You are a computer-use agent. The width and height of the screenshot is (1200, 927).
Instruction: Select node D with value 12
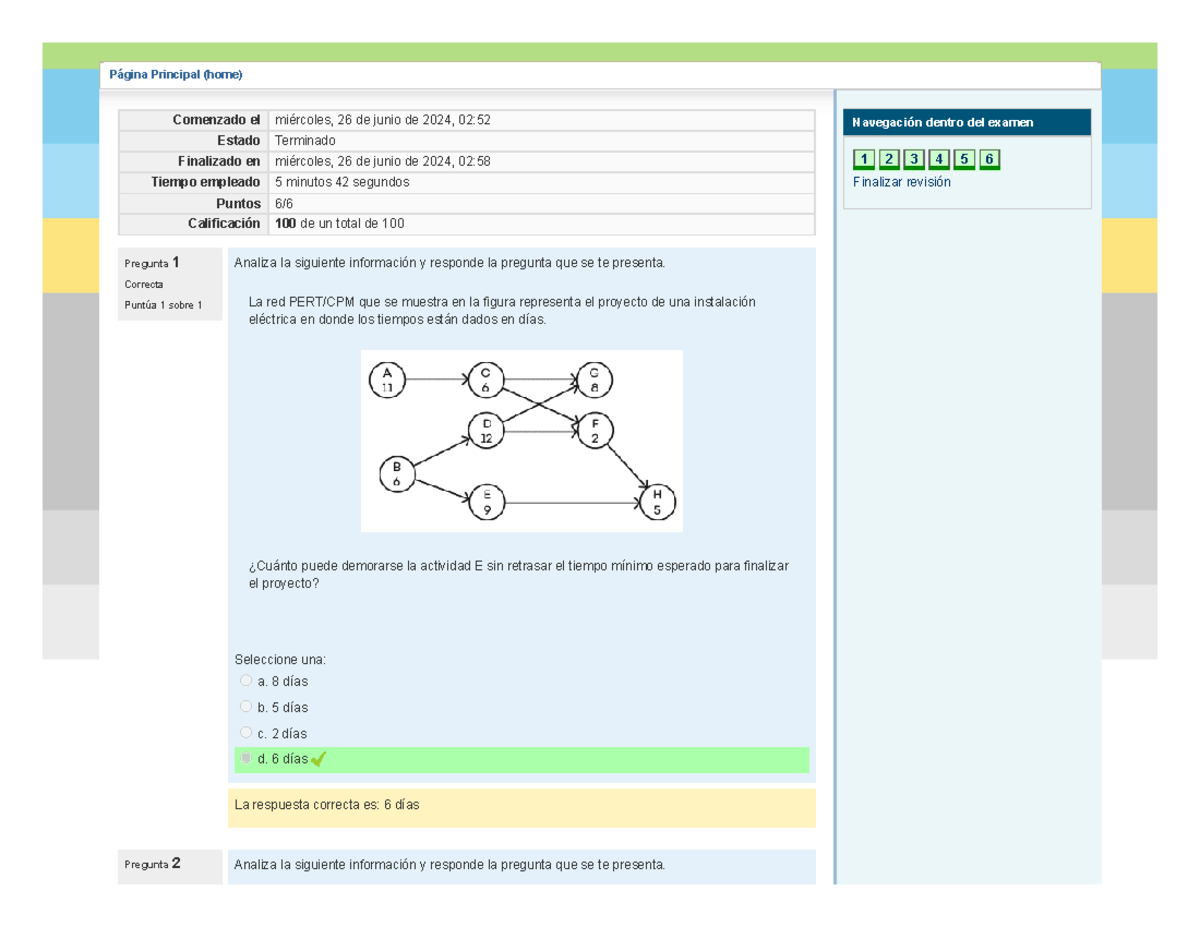coord(487,431)
